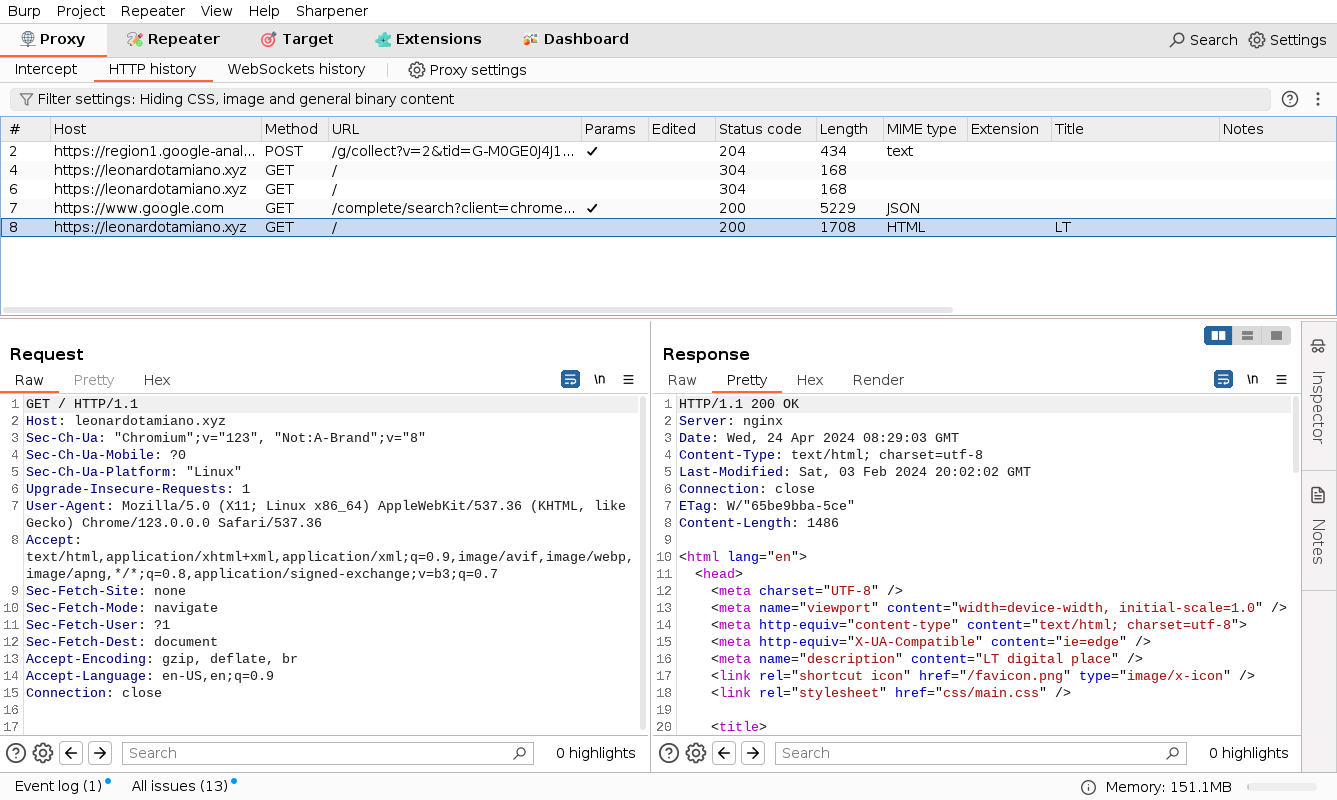Open the HTTP history kebab options menu
Viewport: 1337px width, 800px height.
click(1318, 99)
